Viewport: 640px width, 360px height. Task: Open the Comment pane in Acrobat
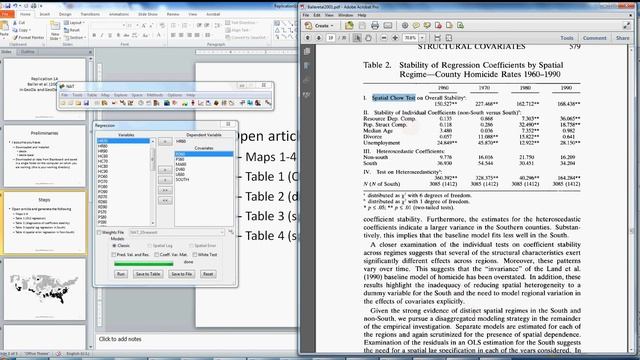click(x=594, y=38)
